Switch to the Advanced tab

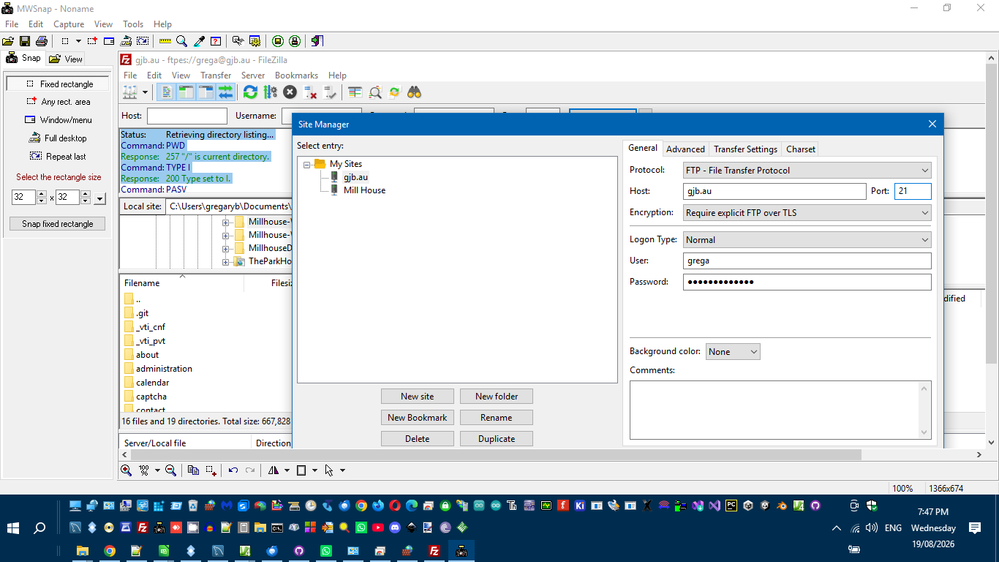686,149
